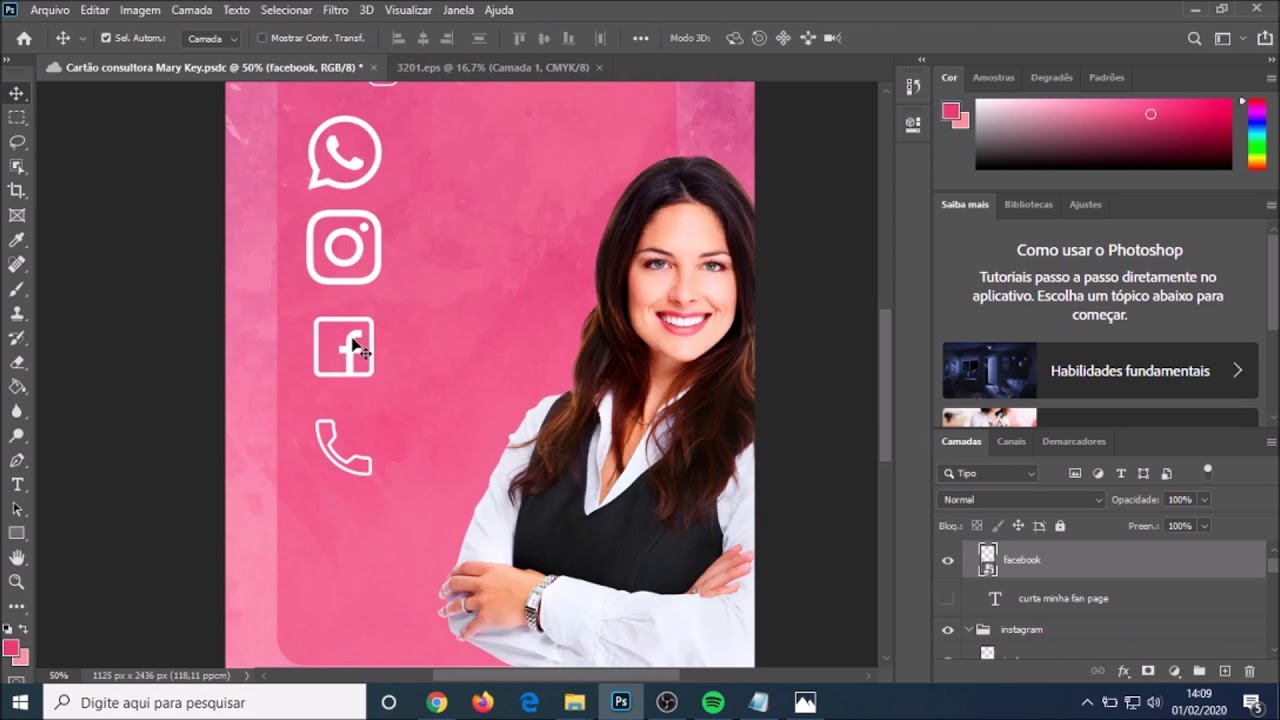Click the delete layer trash icon
The width and height of the screenshot is (1280, 720).
click(1249, 671)
